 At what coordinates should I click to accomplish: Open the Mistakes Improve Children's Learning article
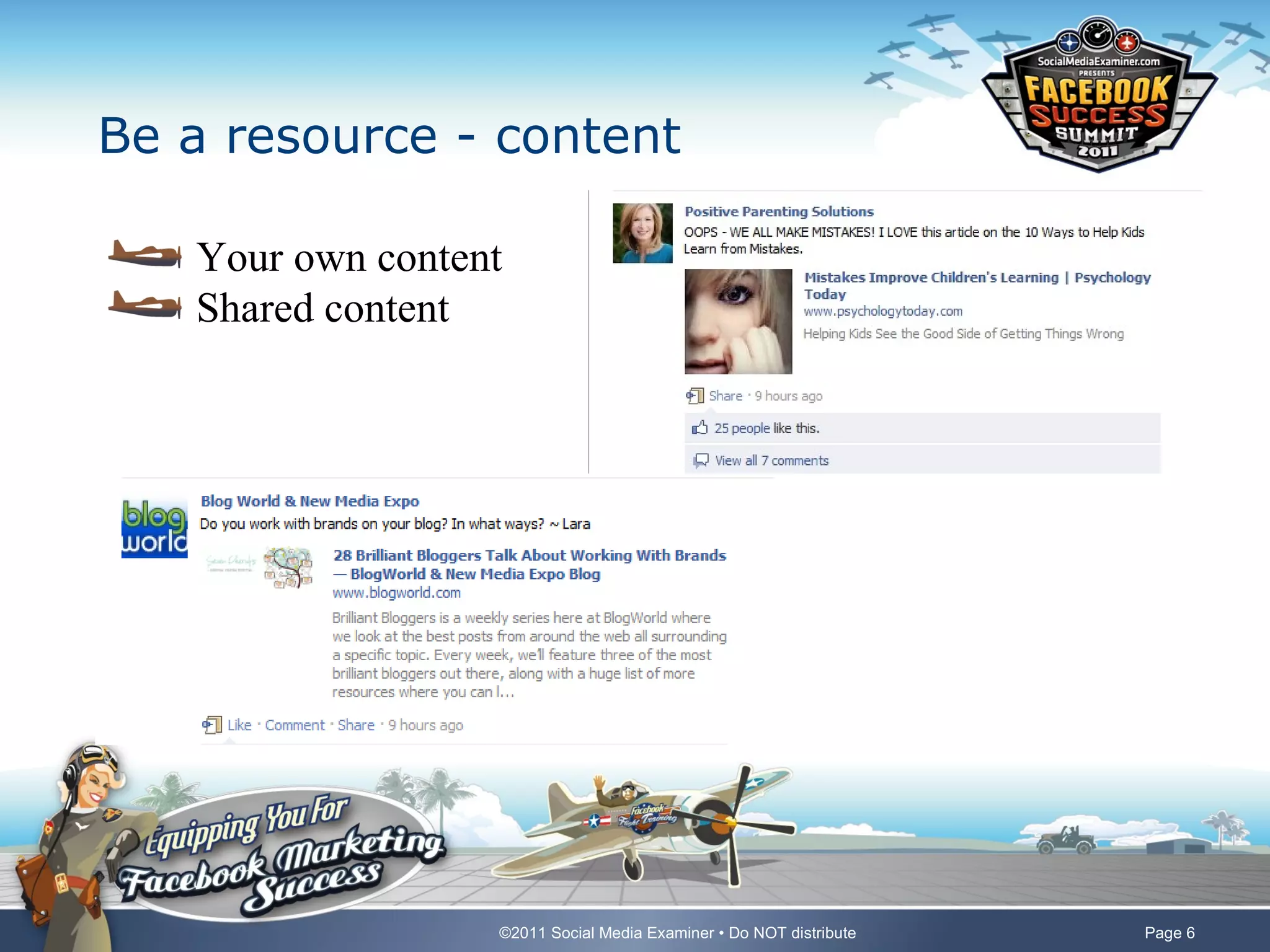coord(977,286)
